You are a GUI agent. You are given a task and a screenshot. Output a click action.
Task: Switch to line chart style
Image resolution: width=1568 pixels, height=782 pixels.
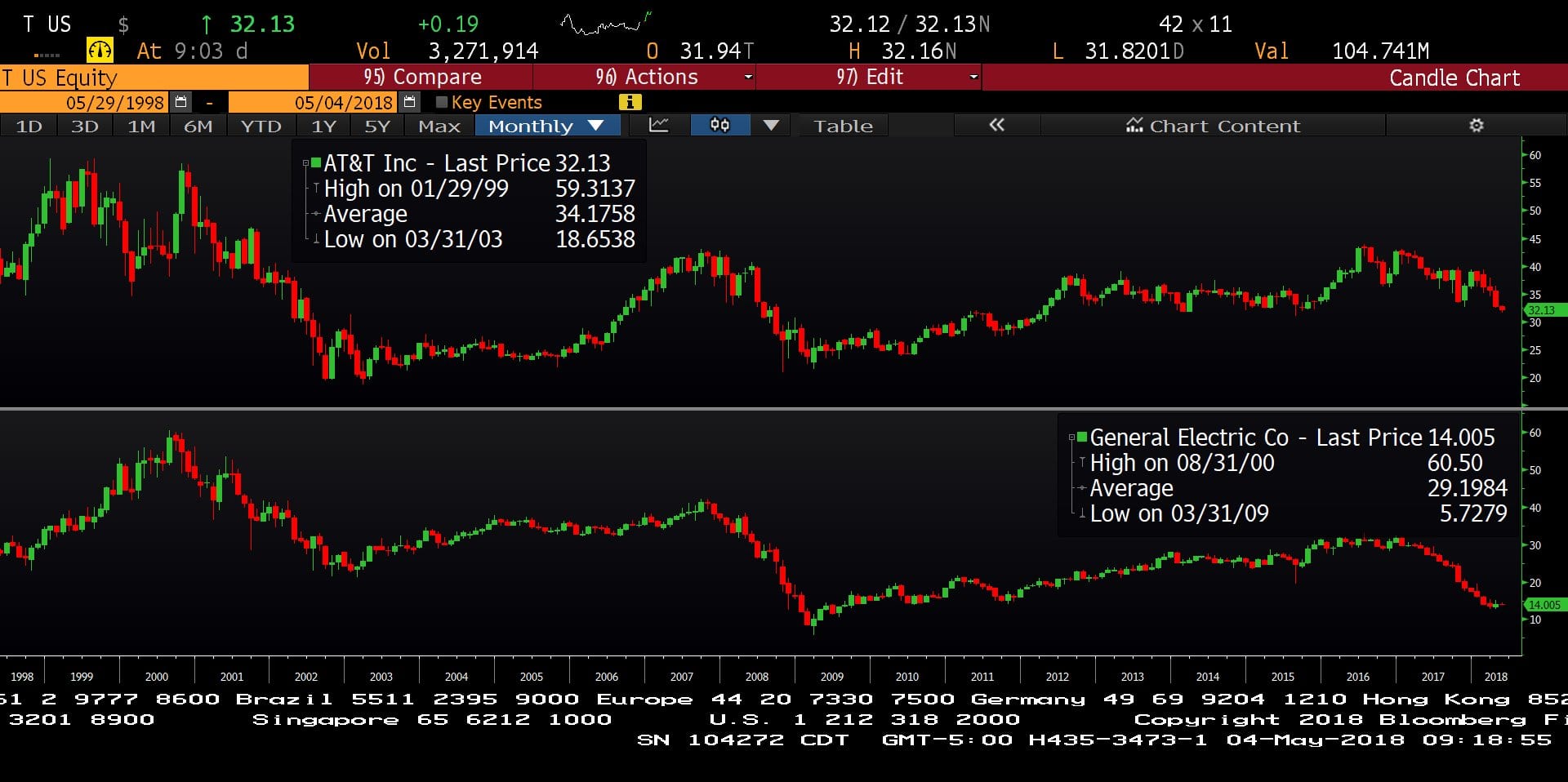659,126
